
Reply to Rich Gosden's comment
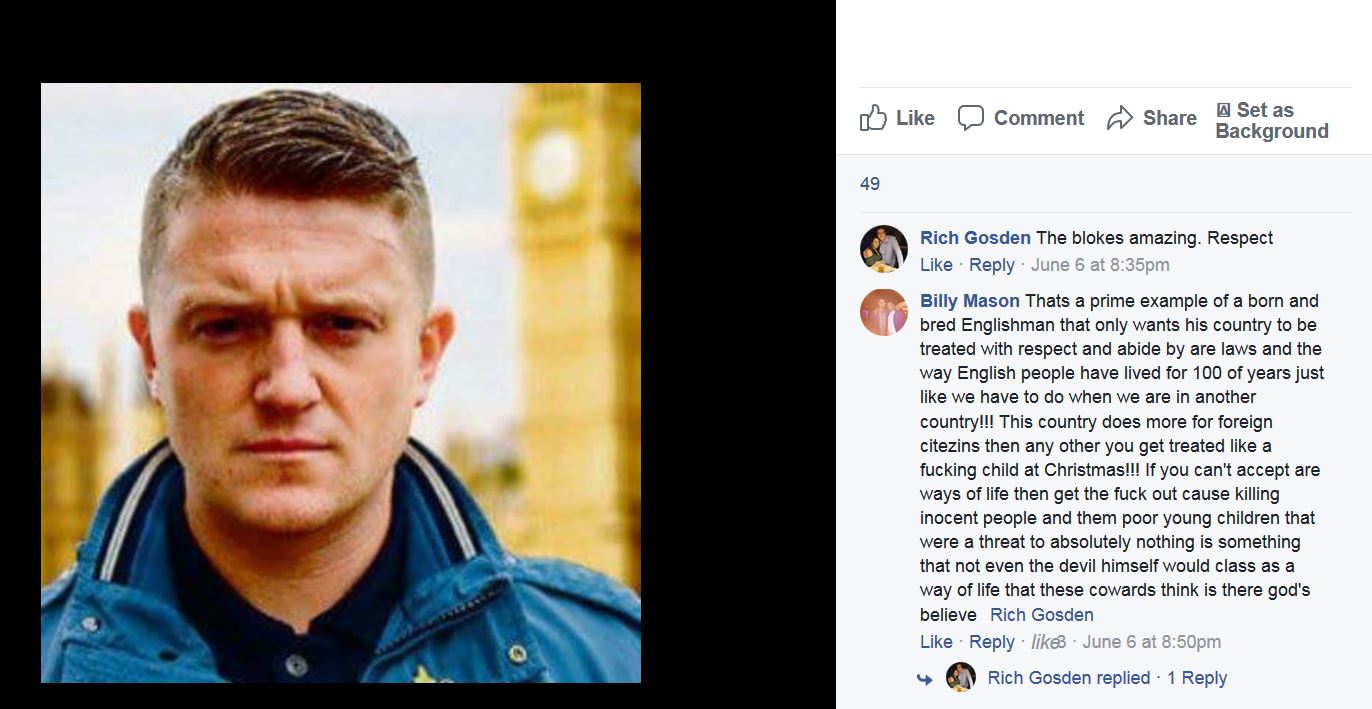992,265
